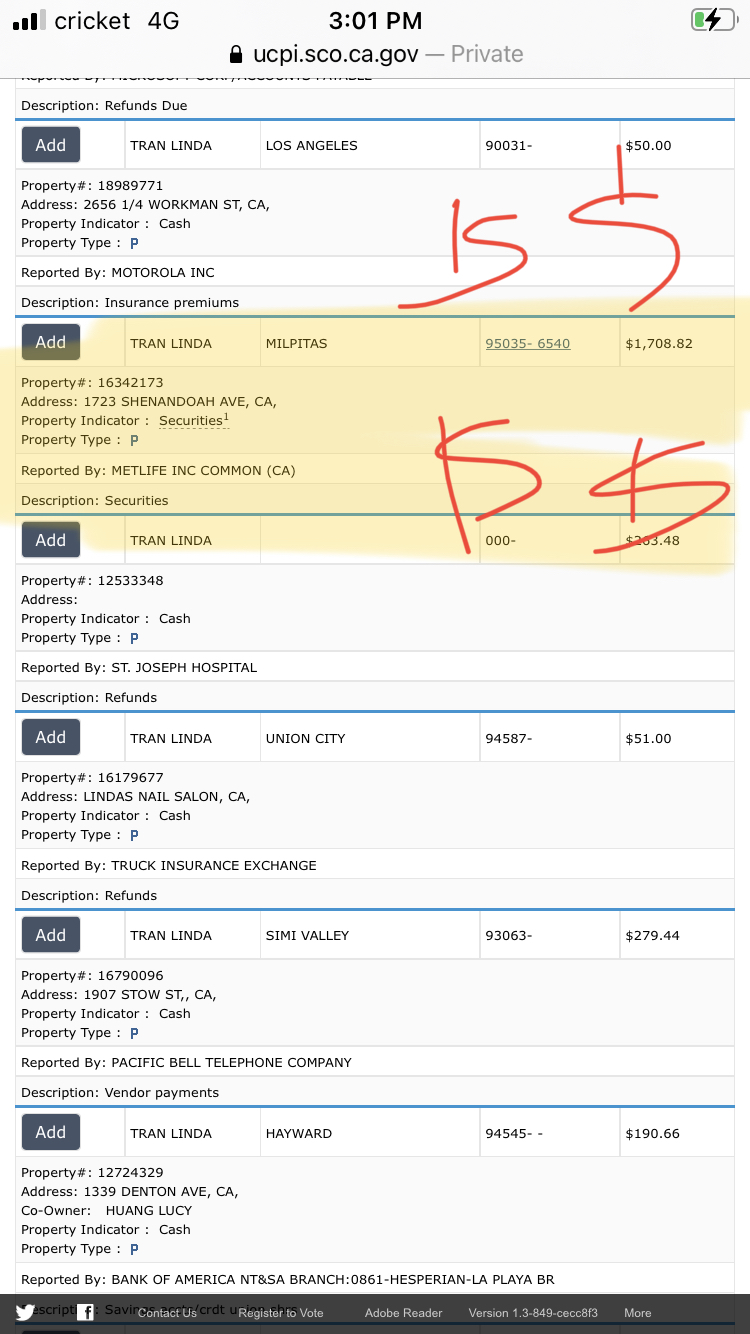Select 'Address: 1907 STOW ST,, CA,'

(x=119, y=994)
